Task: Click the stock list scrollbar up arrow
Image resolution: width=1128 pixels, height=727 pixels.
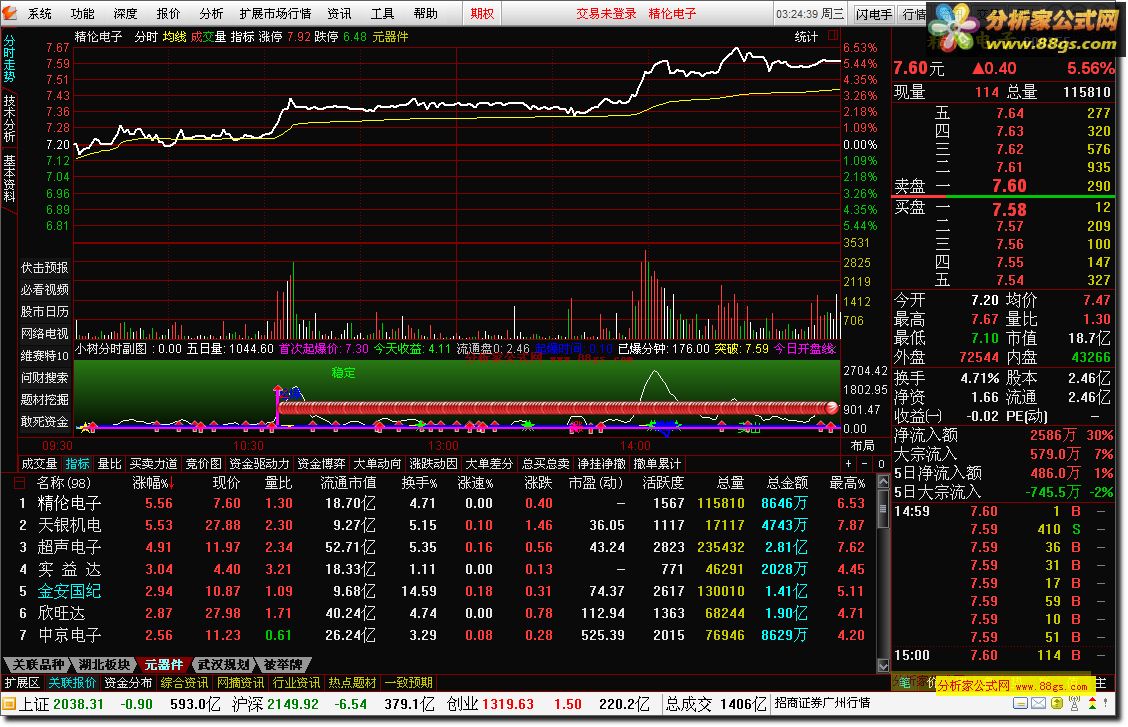Action: [x=883, y=482]
